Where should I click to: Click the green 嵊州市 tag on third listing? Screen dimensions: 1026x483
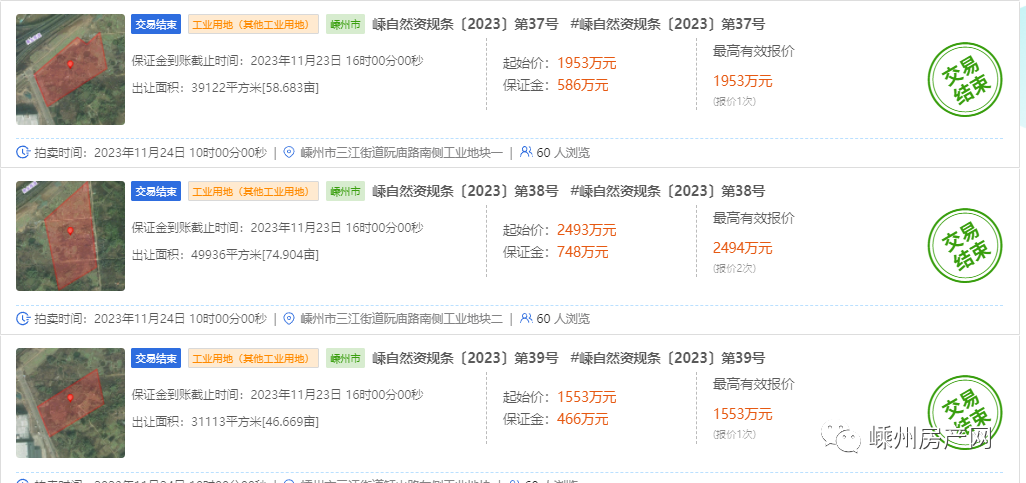click(x=345, y=358)
